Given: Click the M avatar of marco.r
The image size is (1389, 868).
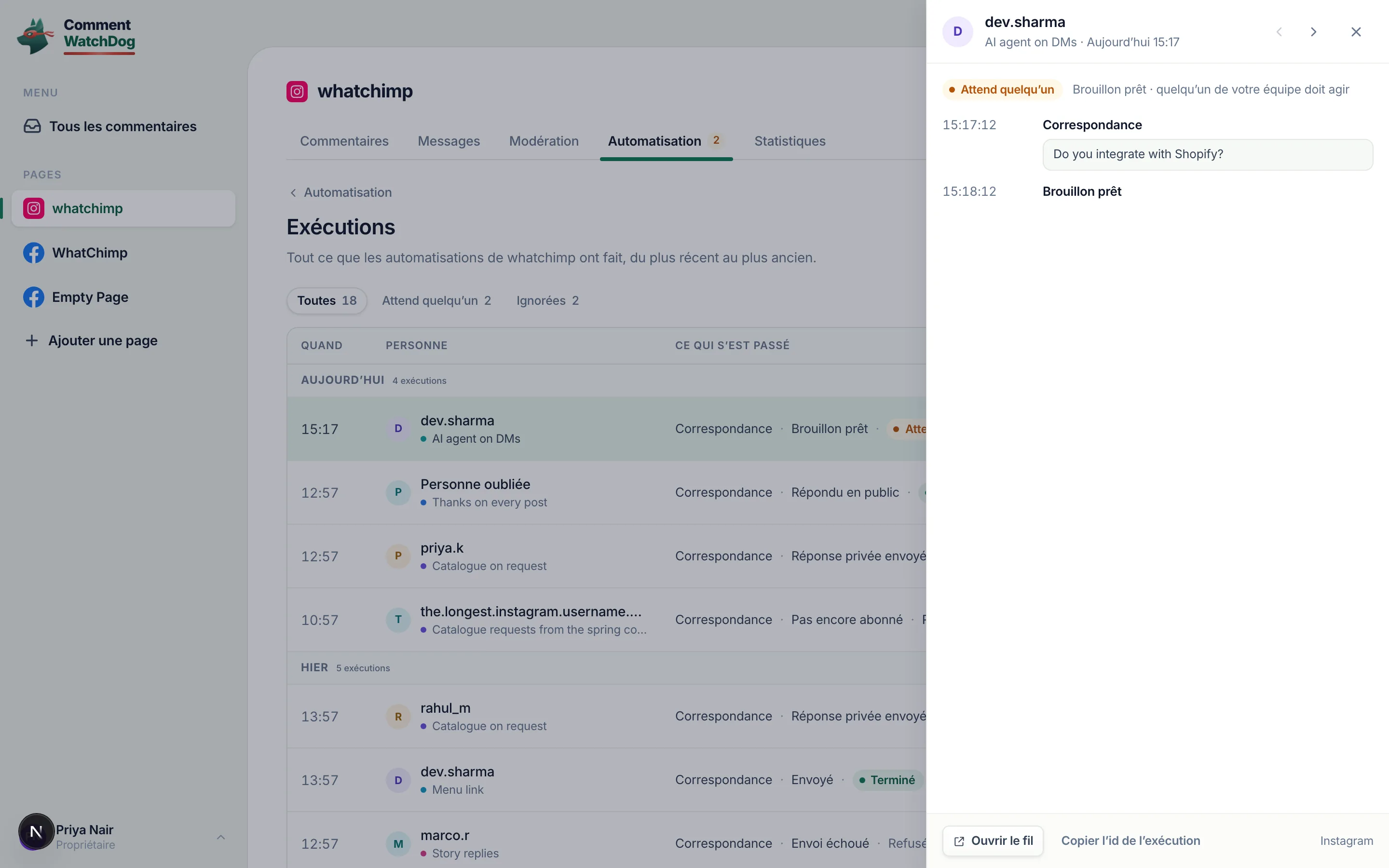Looking at the screenshot, I should click(x=398, y=844).
